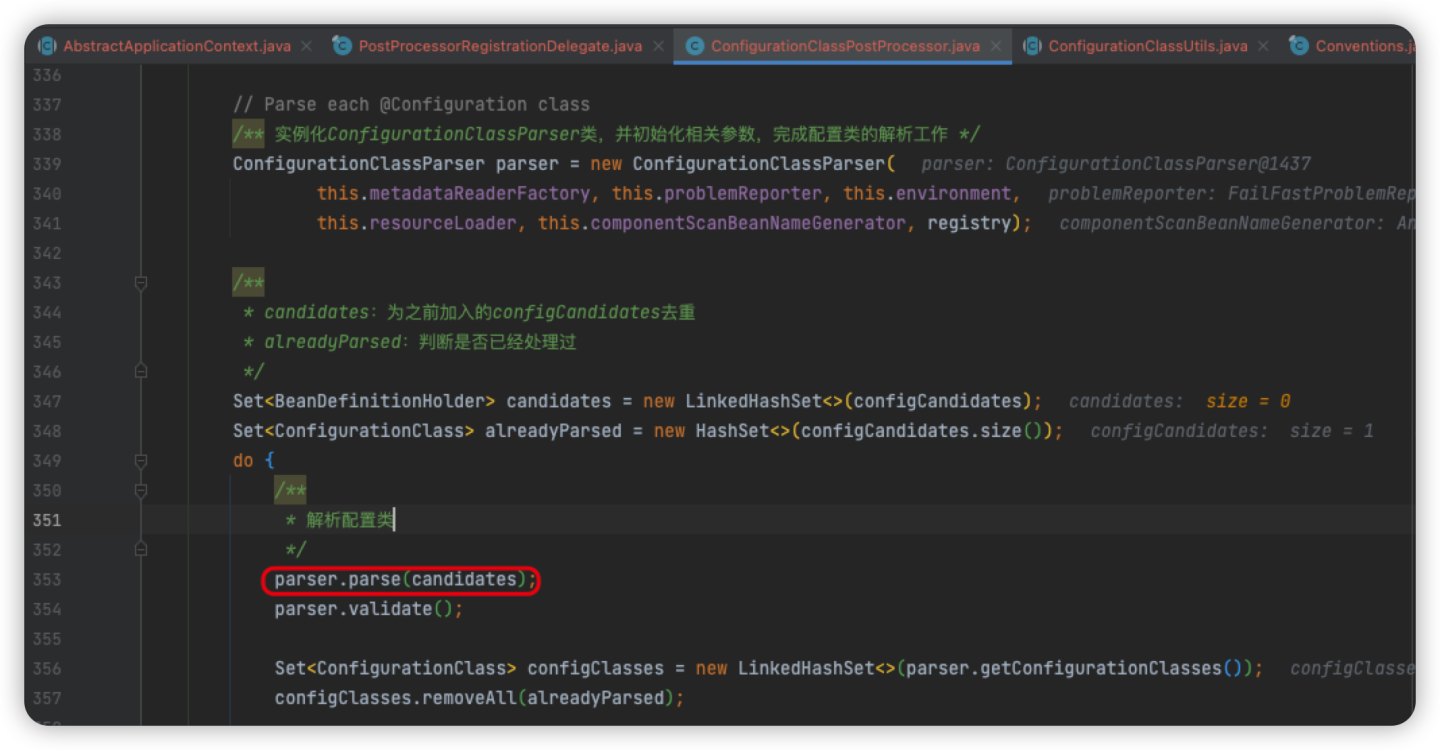
Task: Click resourceLoader field reference
Action: (443, 224)
